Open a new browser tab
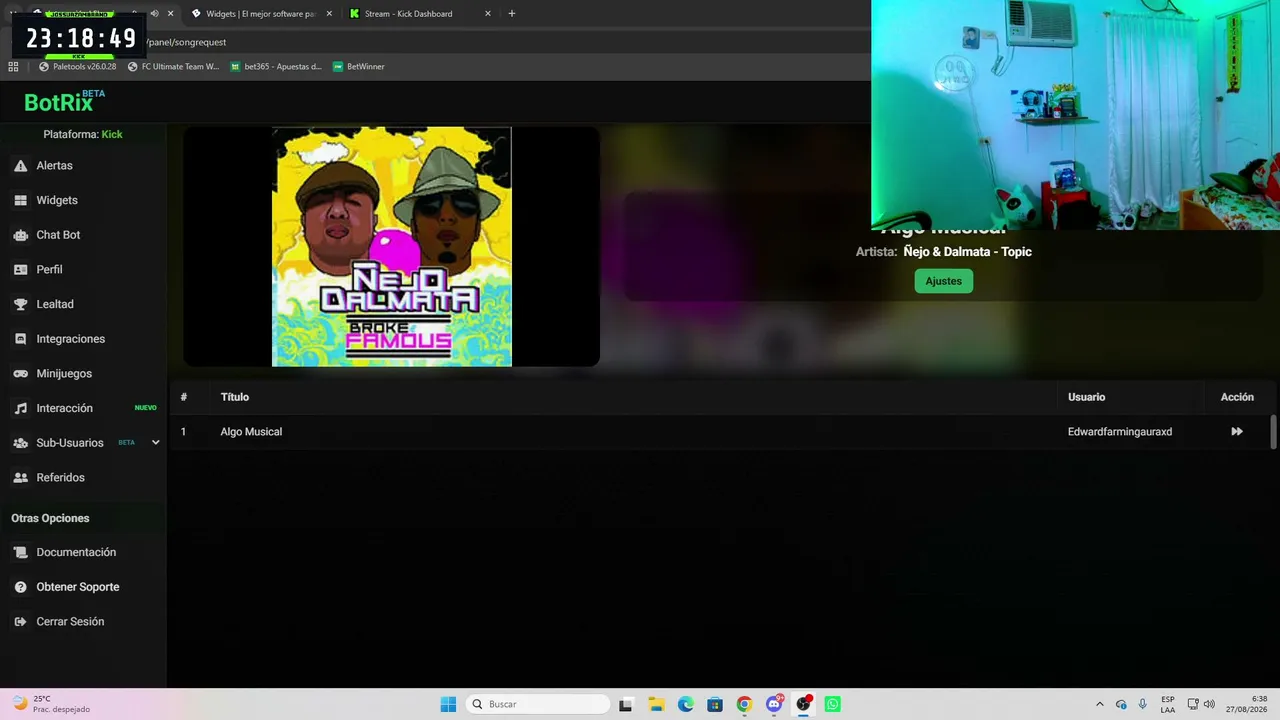Image resolution: width=1280 pixels, height=720 pixels. point(512,14)
